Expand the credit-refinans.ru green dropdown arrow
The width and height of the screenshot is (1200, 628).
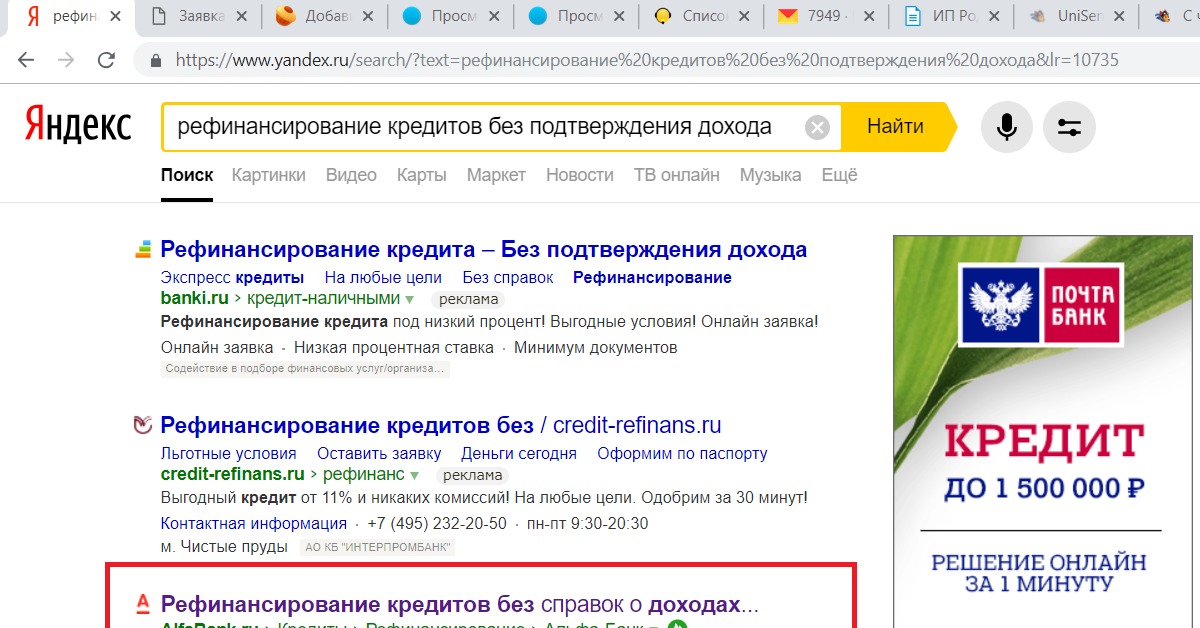(x=414, y=475)
